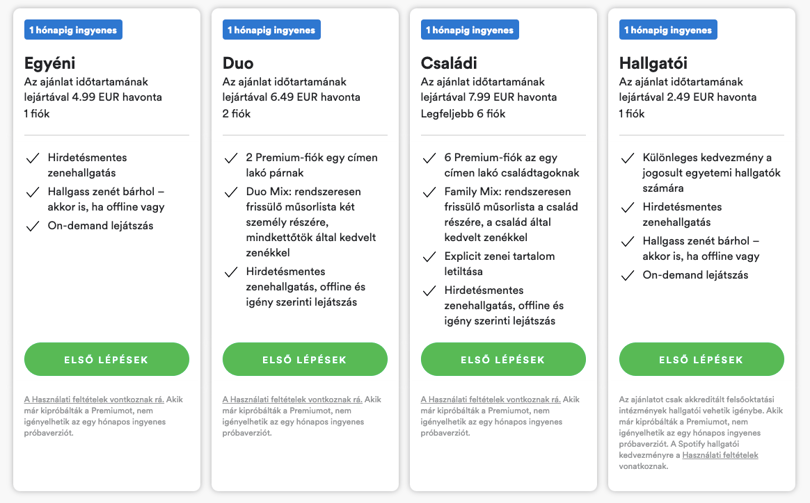Choose the Családi plan ELSŐ LÉPÉSEK button
The height and width of the screenshot is (503, 810).
pos(503,359)
